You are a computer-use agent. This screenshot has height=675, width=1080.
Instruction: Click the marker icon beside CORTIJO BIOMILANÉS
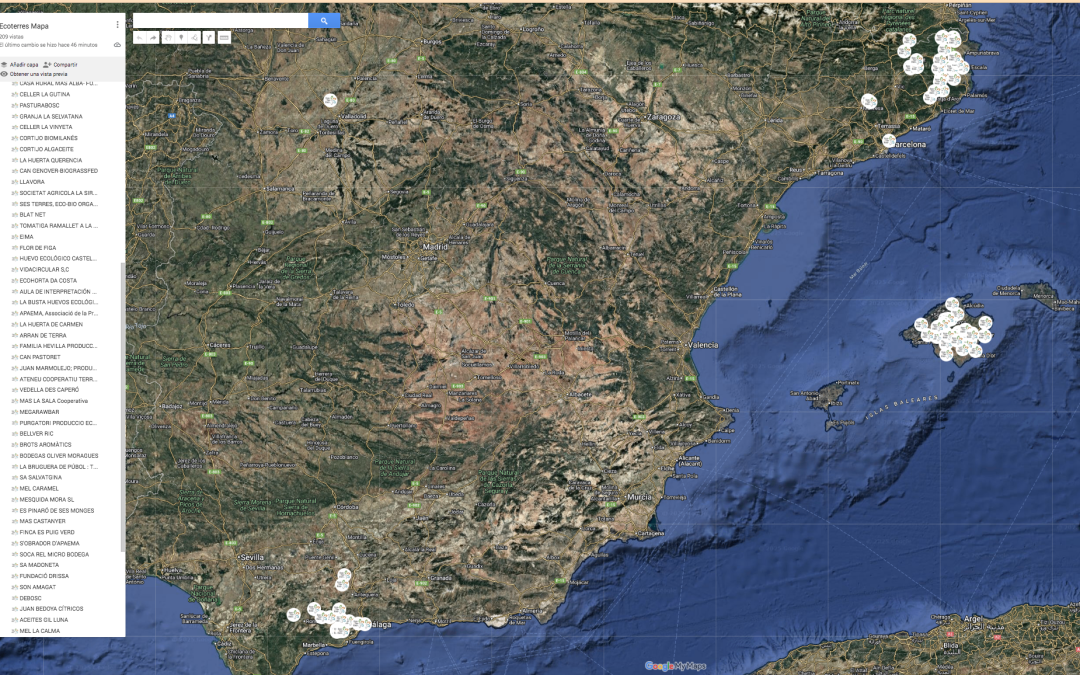[x=14, y=138]
